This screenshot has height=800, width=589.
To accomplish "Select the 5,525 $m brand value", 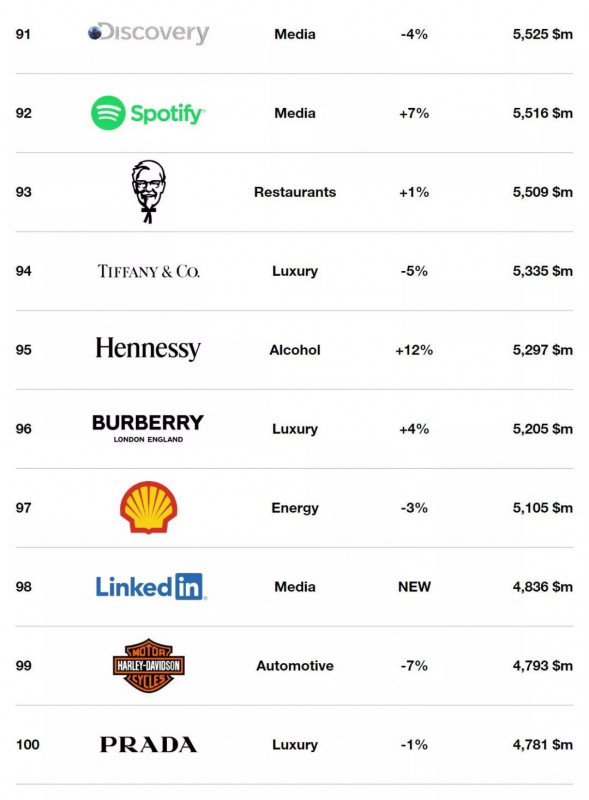I will coord(543,34).
